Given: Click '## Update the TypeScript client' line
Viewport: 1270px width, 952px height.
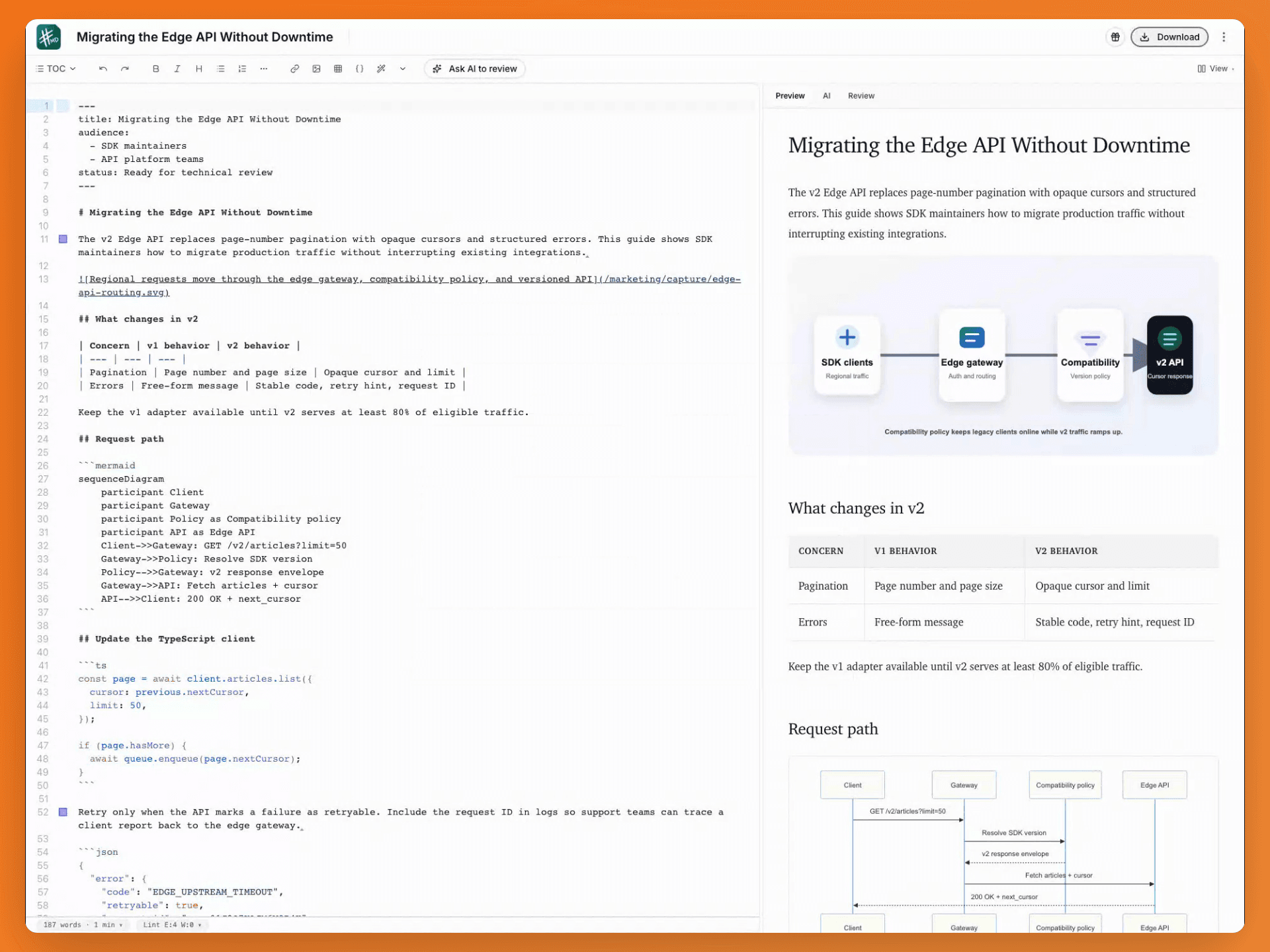Looking at the screenshot, I should (167, 639).
